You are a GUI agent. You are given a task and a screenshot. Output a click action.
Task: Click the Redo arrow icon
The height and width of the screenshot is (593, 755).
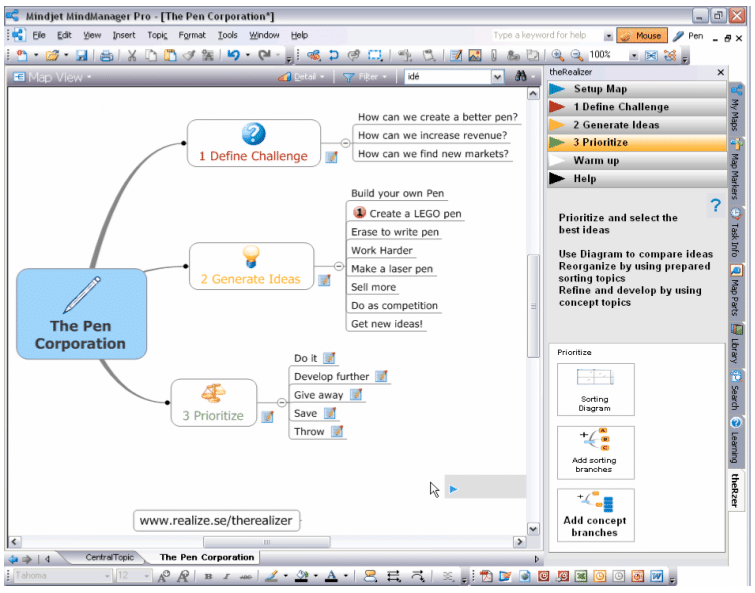(264, 55)
